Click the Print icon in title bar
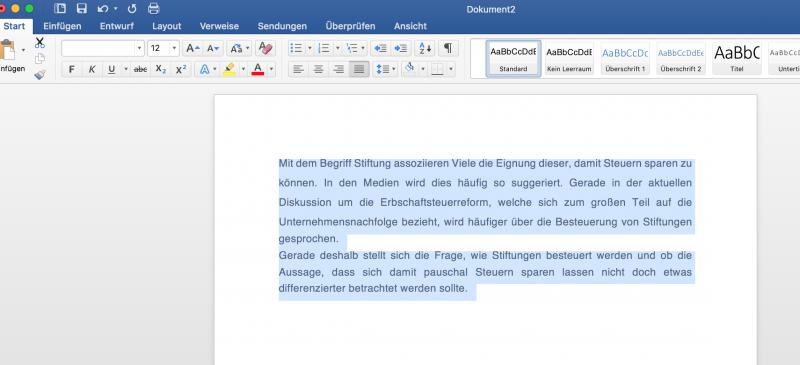 (154, 8)
